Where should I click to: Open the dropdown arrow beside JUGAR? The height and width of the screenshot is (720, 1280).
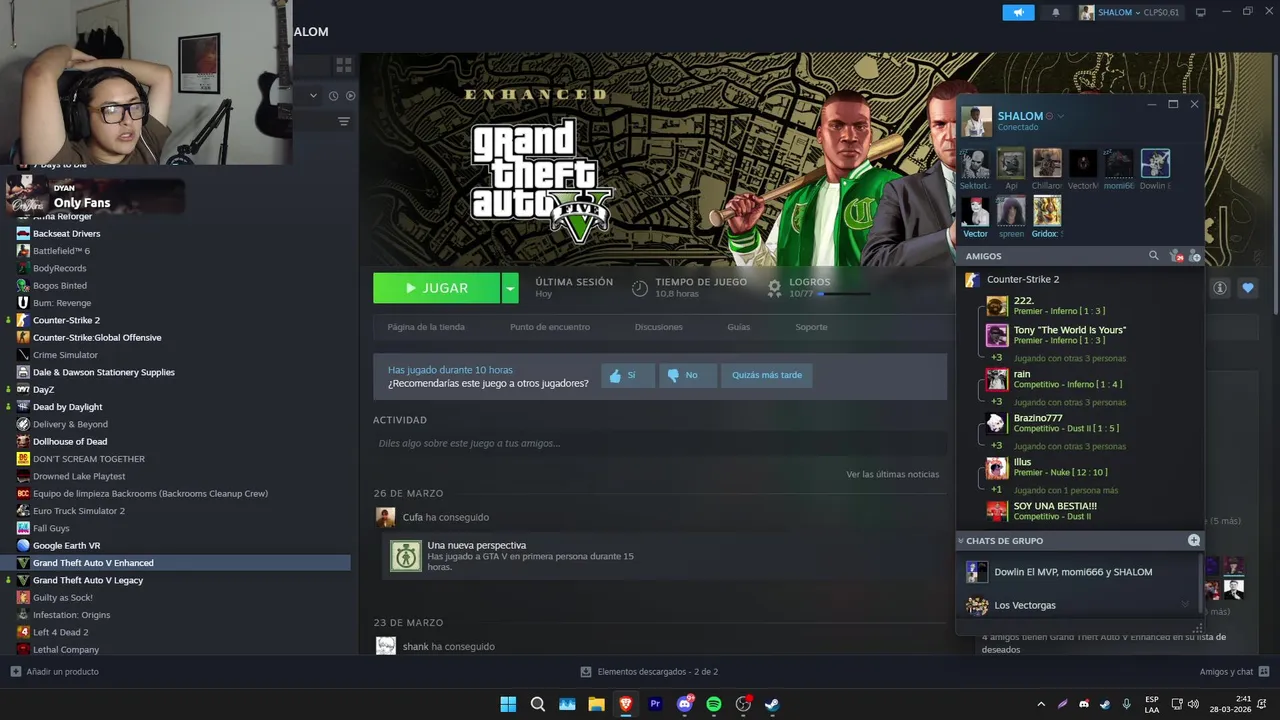pyautogui.click(x=510, y=288)
